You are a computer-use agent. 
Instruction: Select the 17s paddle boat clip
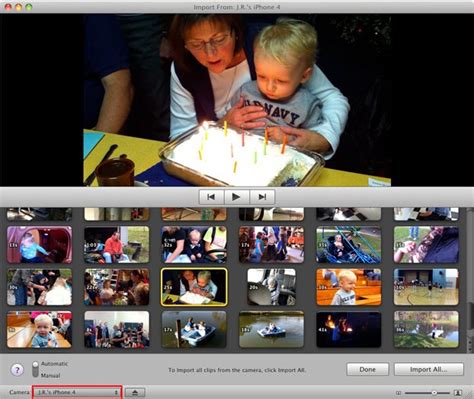[x=194, y=329]
